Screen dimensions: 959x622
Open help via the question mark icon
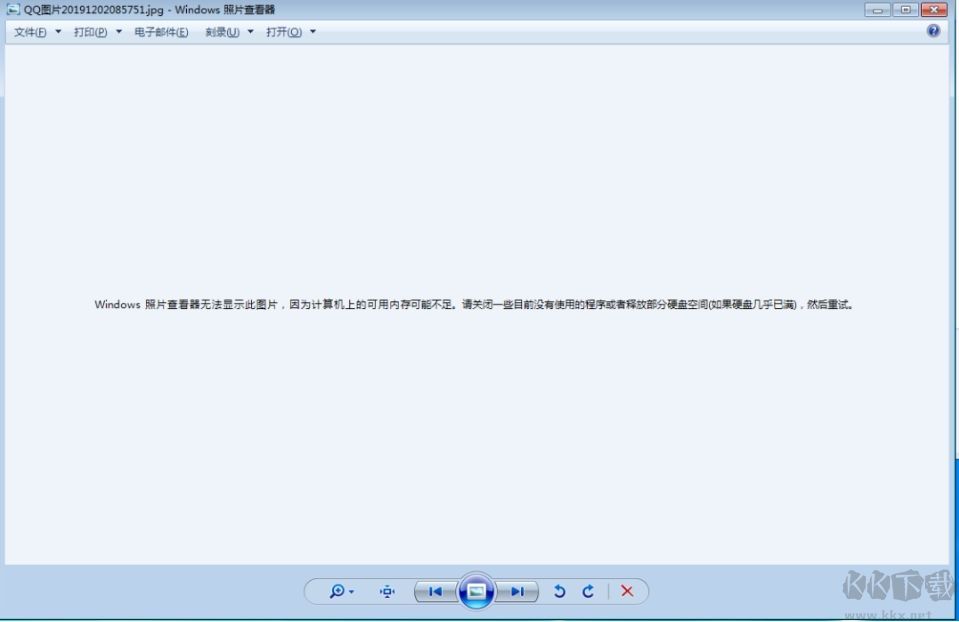tap(932, 31)
